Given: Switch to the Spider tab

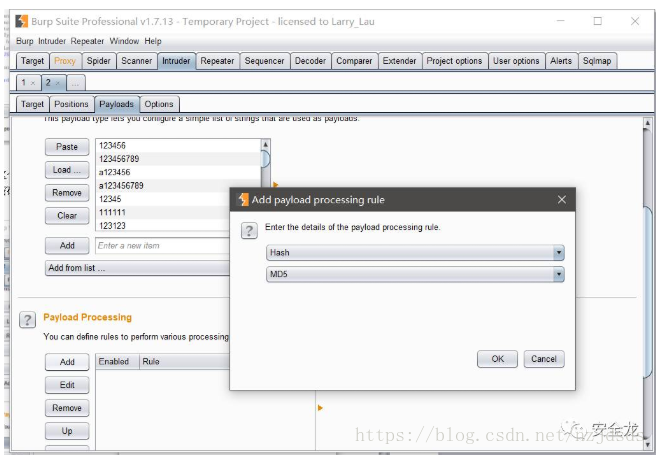Looking at the screenshot, I should coord(98,61).
